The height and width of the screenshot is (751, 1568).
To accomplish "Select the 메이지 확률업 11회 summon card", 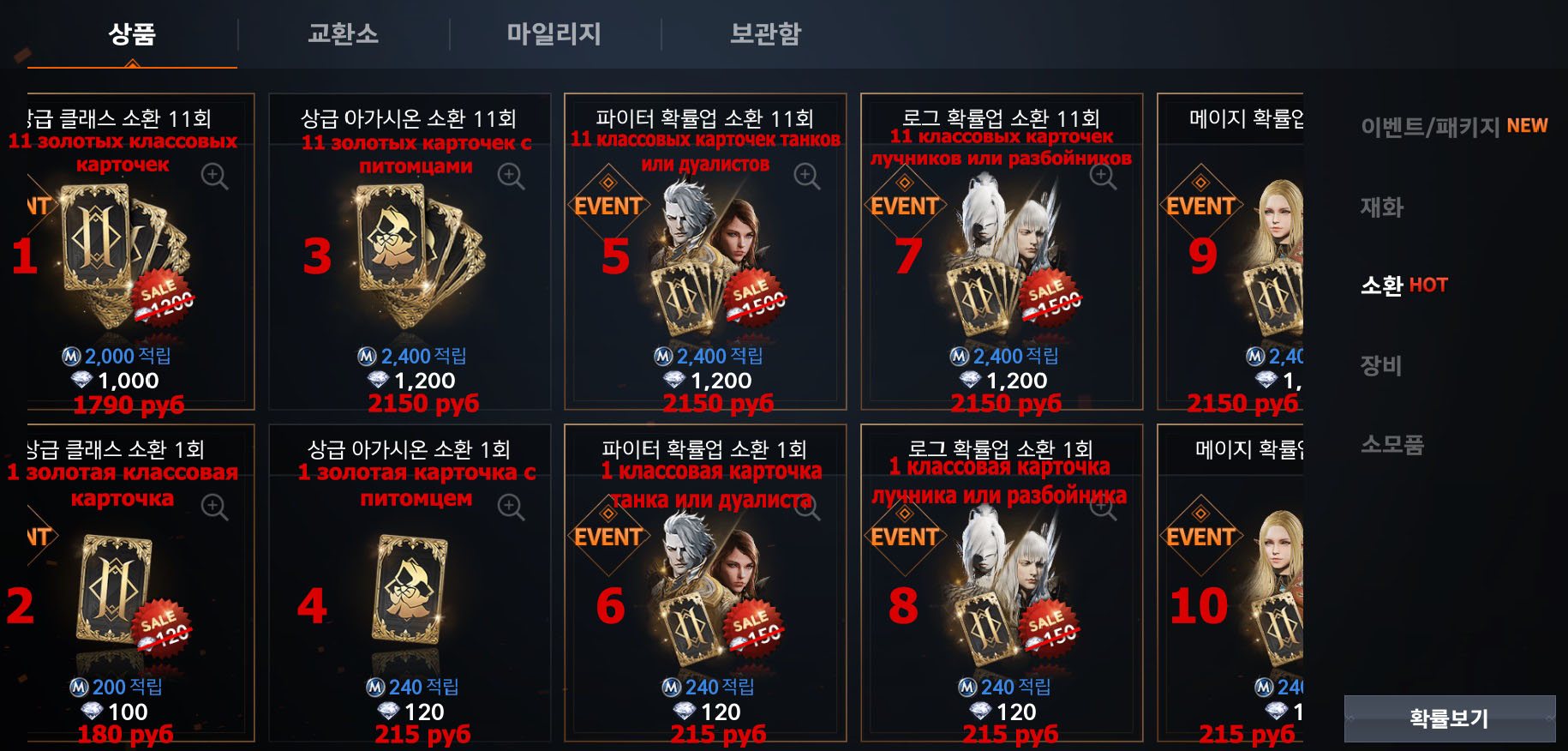I will click(1230, 251).
